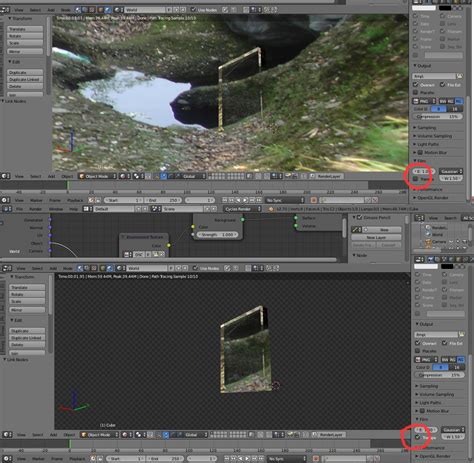Toggle Camera stamp checkbox in the upper properties panel
This screenshot has height=463, width=474.
pyautogui.click(x=442, y=16)
